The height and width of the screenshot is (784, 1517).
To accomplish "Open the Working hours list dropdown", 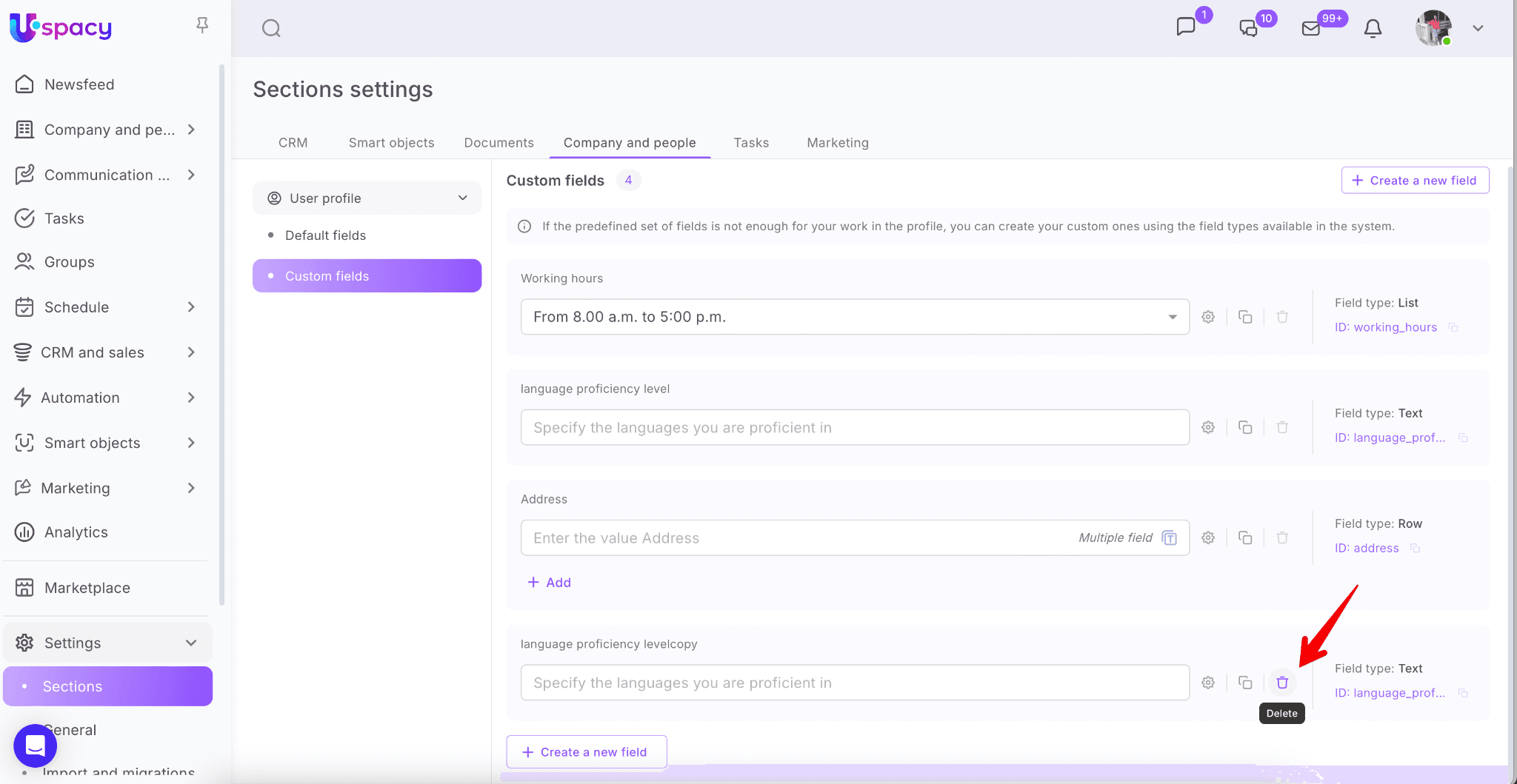I will tap(1173, 317).
